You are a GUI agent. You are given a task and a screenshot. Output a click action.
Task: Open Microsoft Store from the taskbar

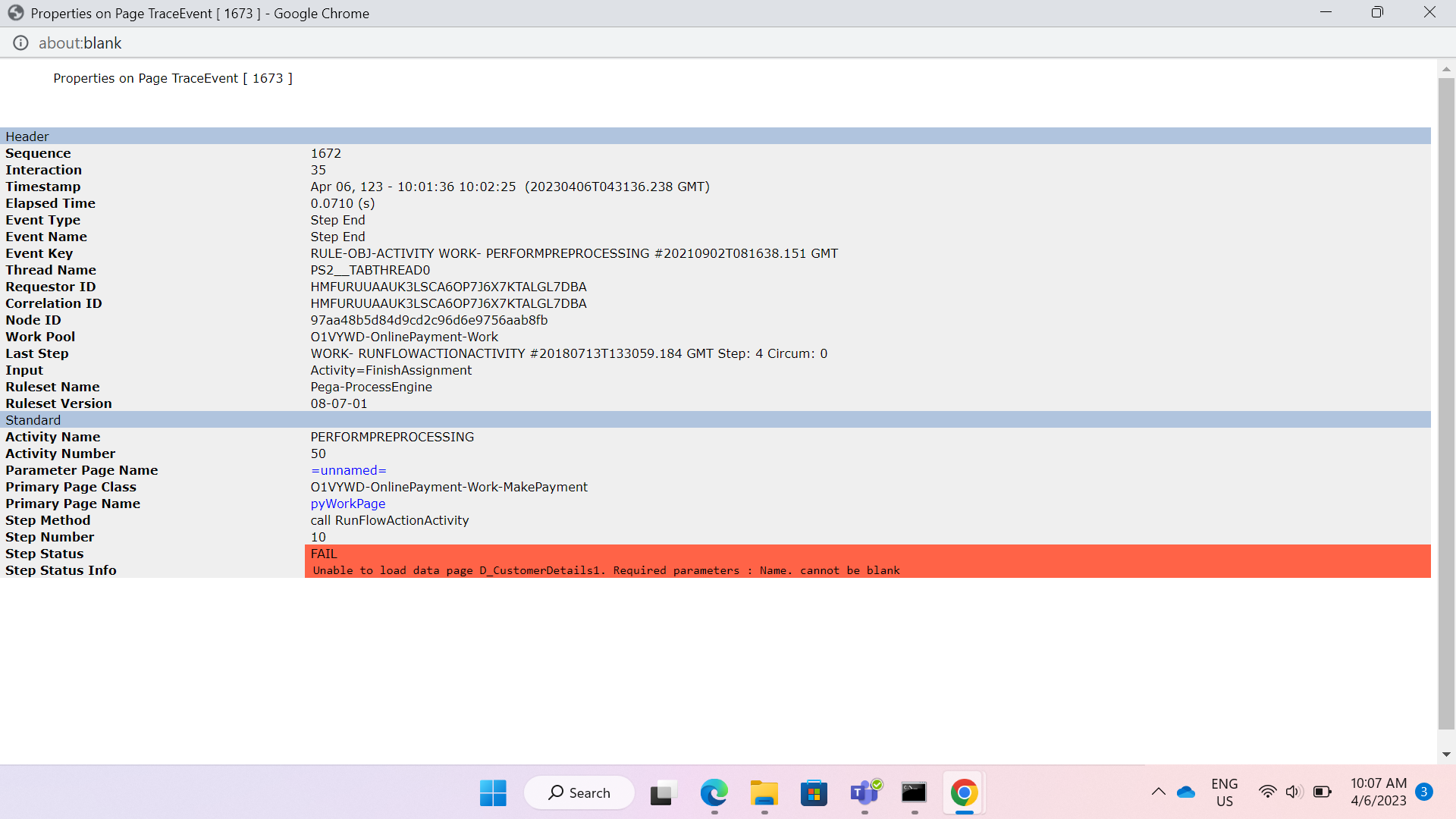(x=814, y=793)
